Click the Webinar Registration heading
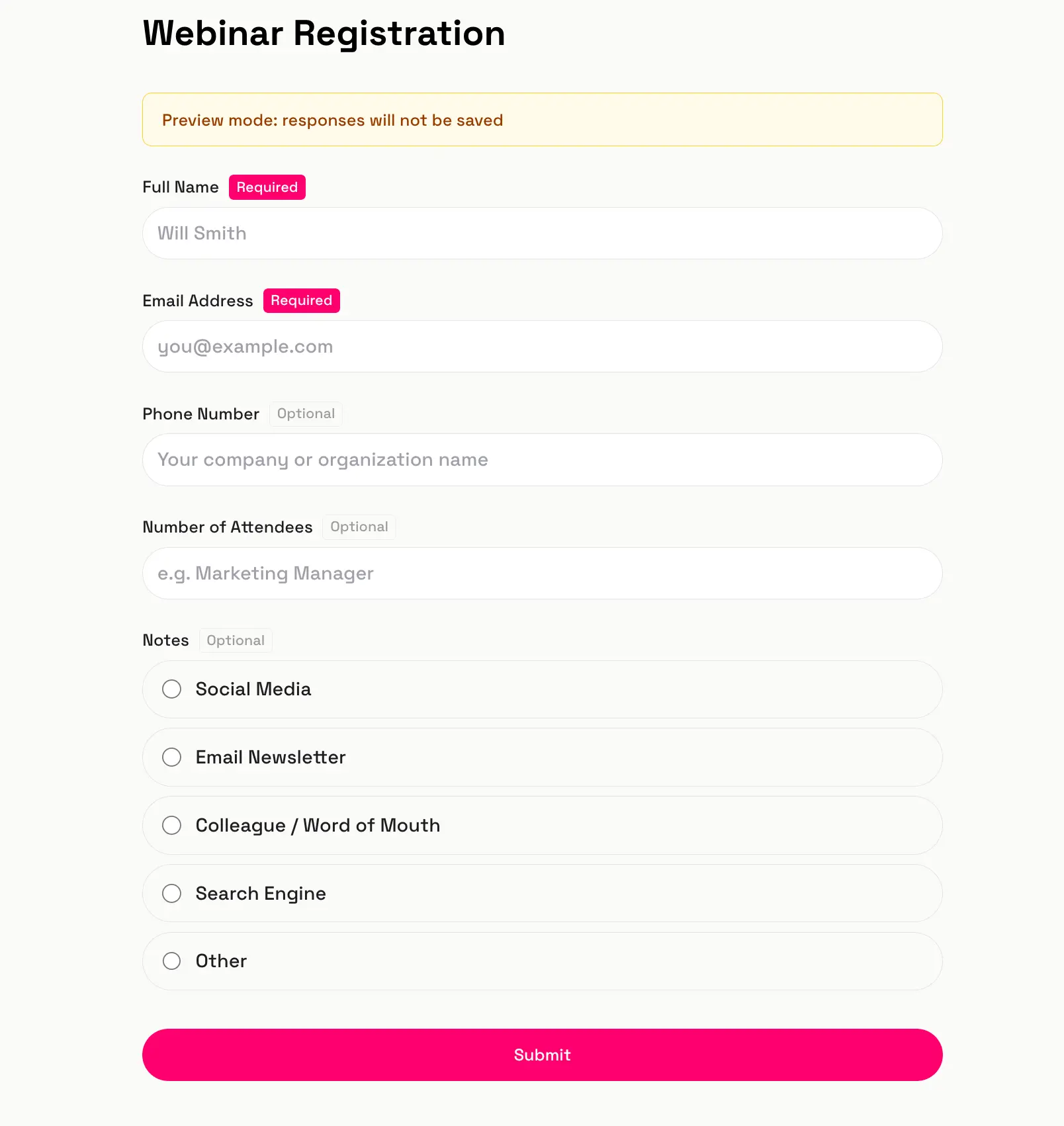Screen dimensions: 1064x1126 [324, 33]
